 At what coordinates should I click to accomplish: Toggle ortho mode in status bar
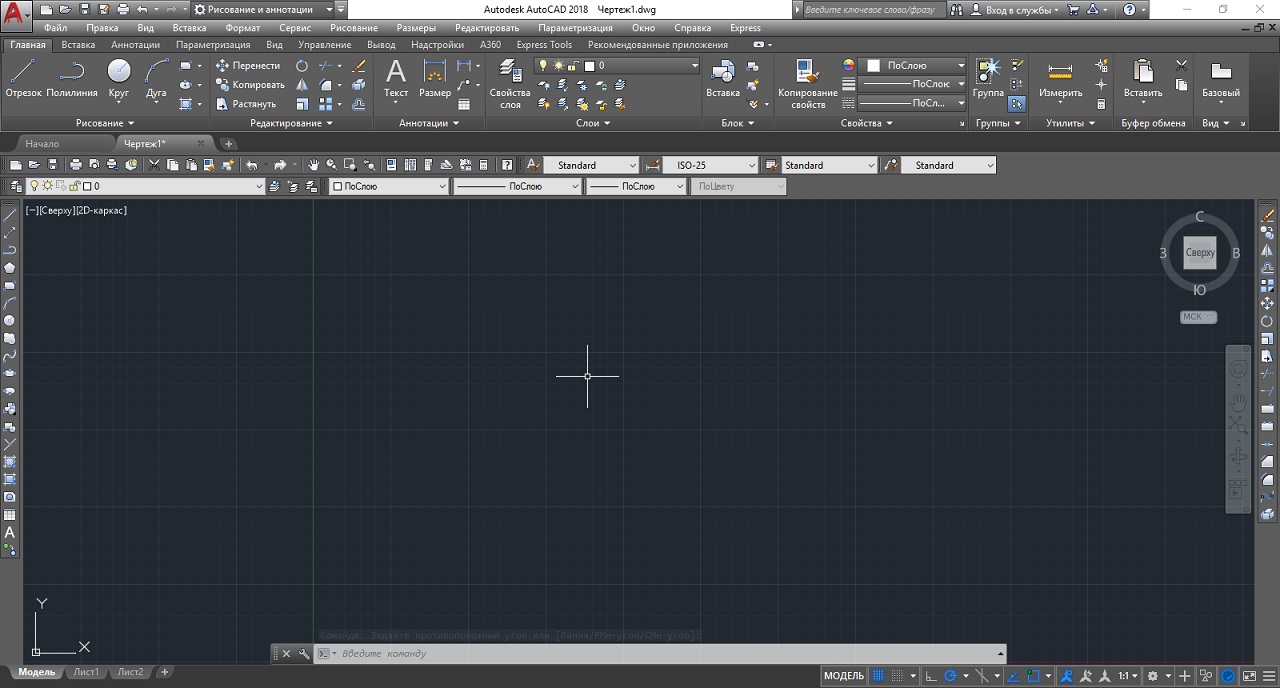pos(931,676)
